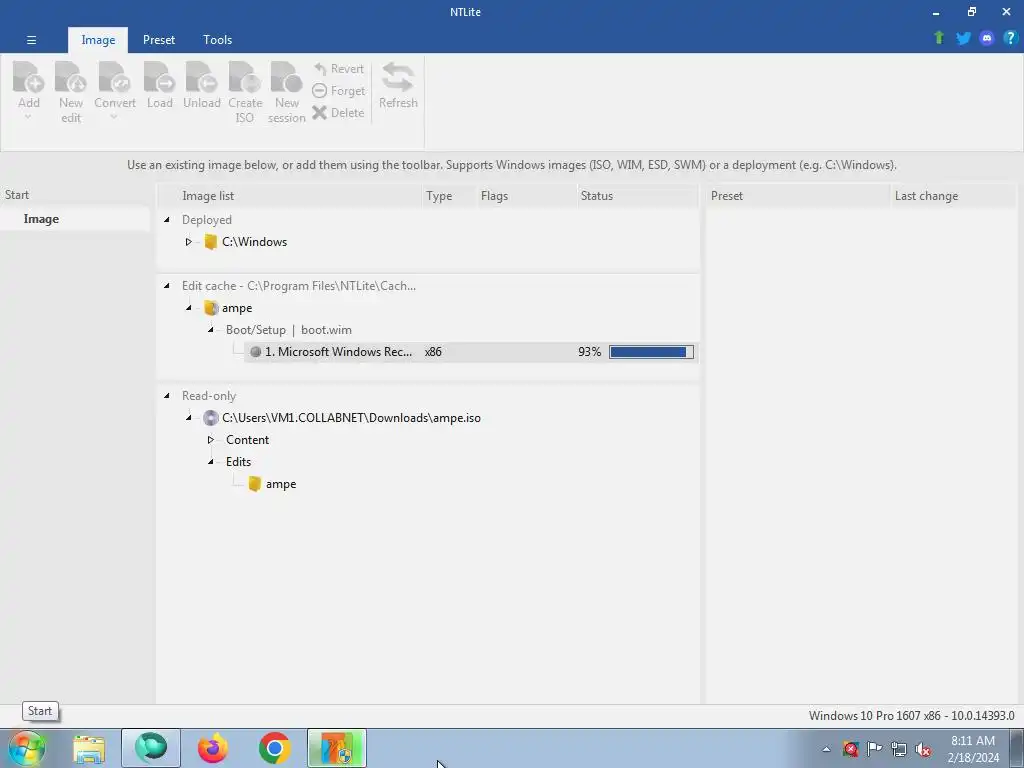The height and width of the screenshot is (768, 1024).
Task: Click the ampe folder icon under Edits
Action: click(x=254, y=484)
